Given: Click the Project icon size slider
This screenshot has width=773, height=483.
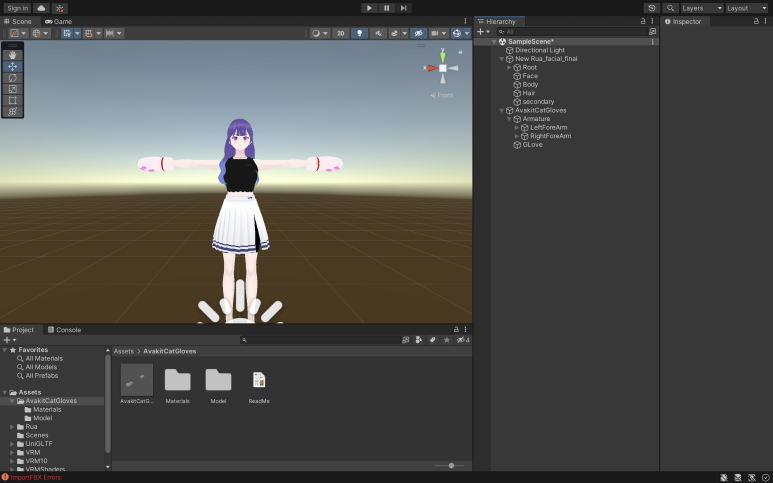Looking at the screenshot, I should (449, 465).
